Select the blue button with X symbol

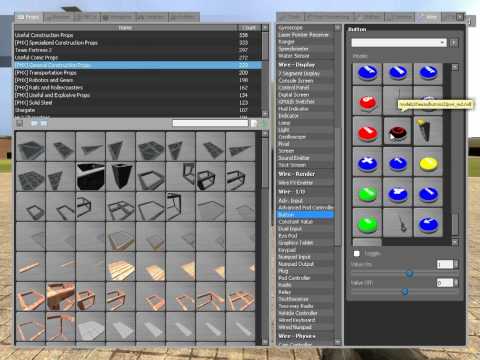[x=367, y=162]
